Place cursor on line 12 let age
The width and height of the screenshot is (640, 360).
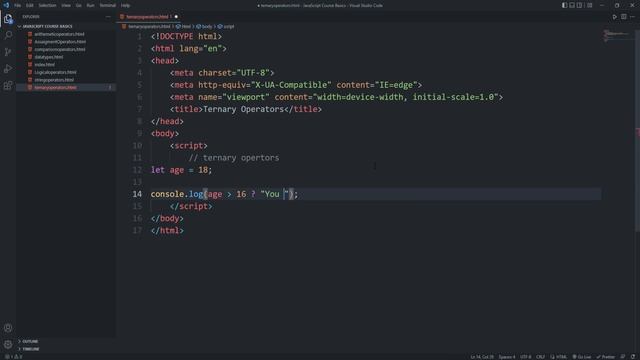(181, 170)
